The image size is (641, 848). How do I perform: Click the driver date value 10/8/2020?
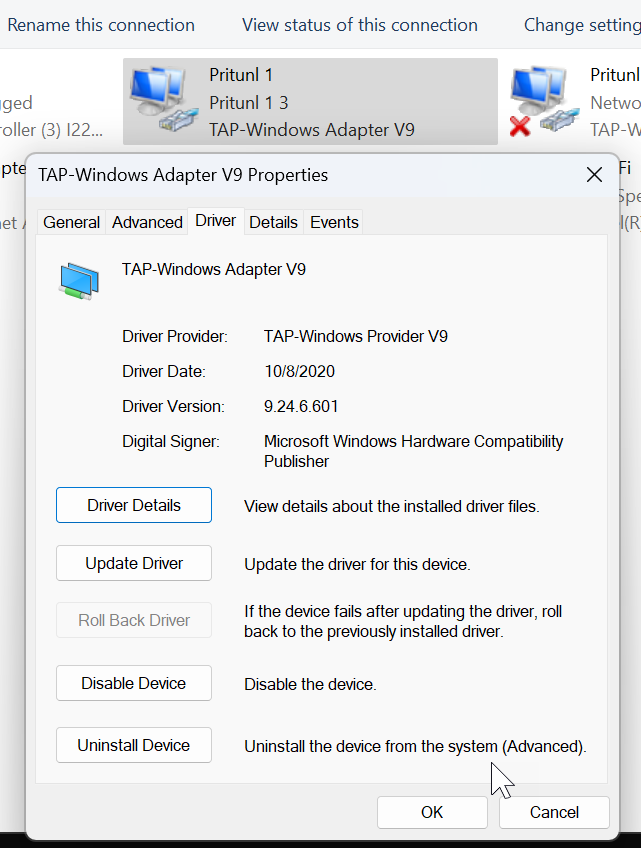click(299, 371)
